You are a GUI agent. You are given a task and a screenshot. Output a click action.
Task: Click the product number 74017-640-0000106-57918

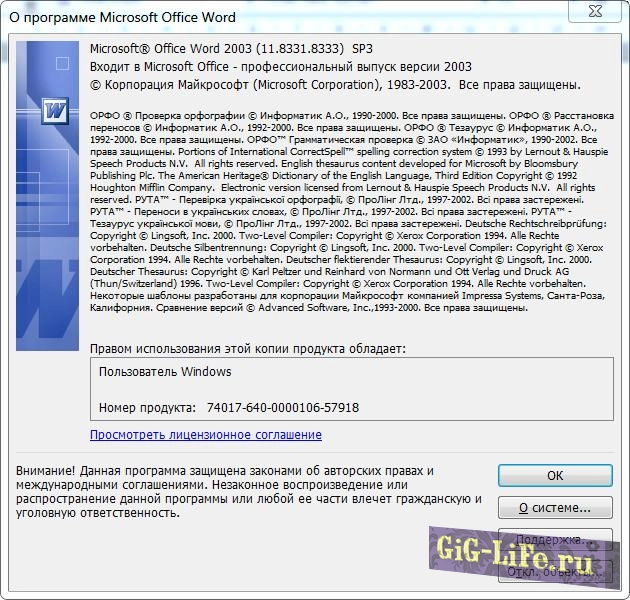pyautogui.click(x=282, y=408)
